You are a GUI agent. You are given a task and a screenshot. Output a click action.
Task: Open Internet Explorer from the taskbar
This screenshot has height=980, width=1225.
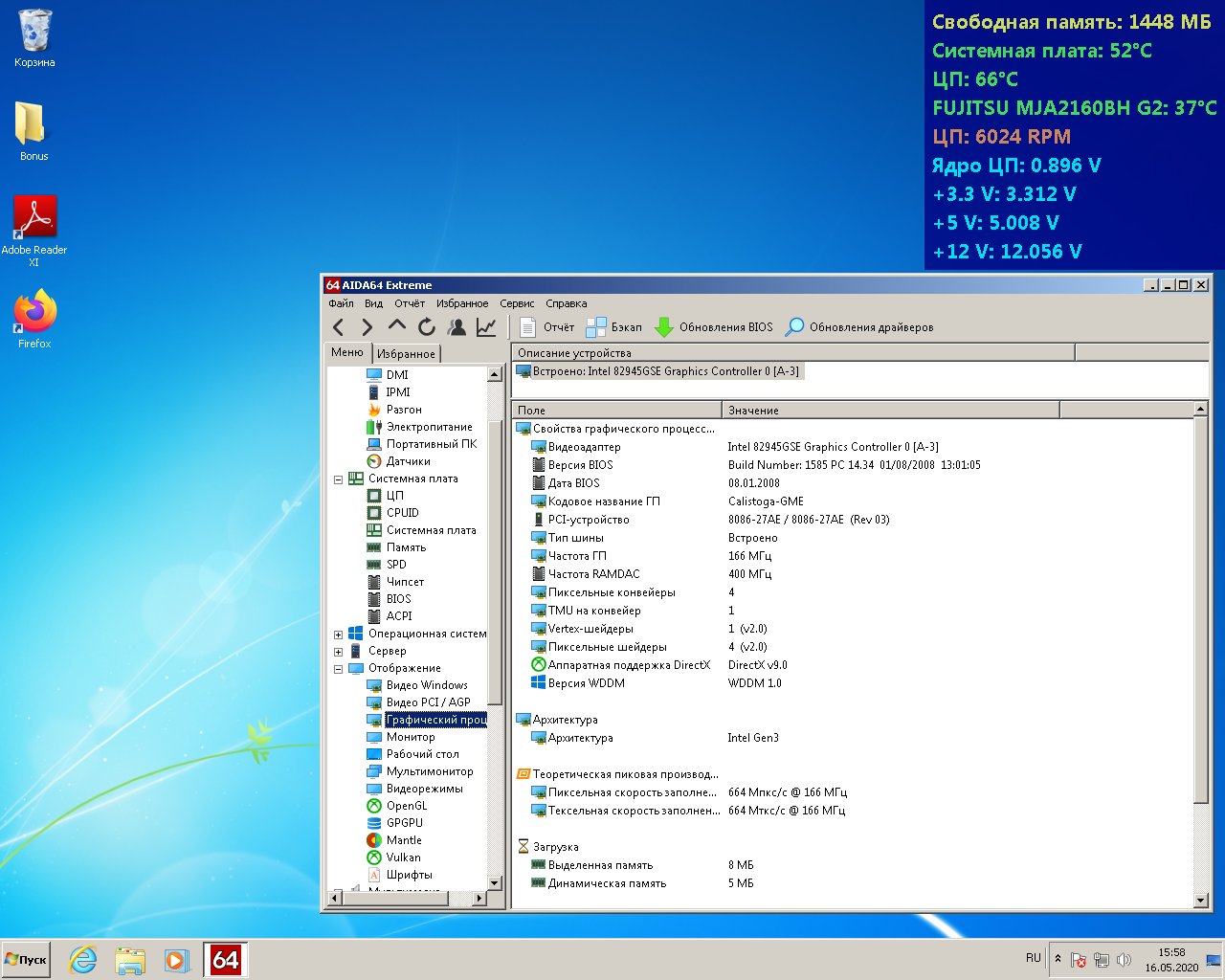click(x=83, y=960)
